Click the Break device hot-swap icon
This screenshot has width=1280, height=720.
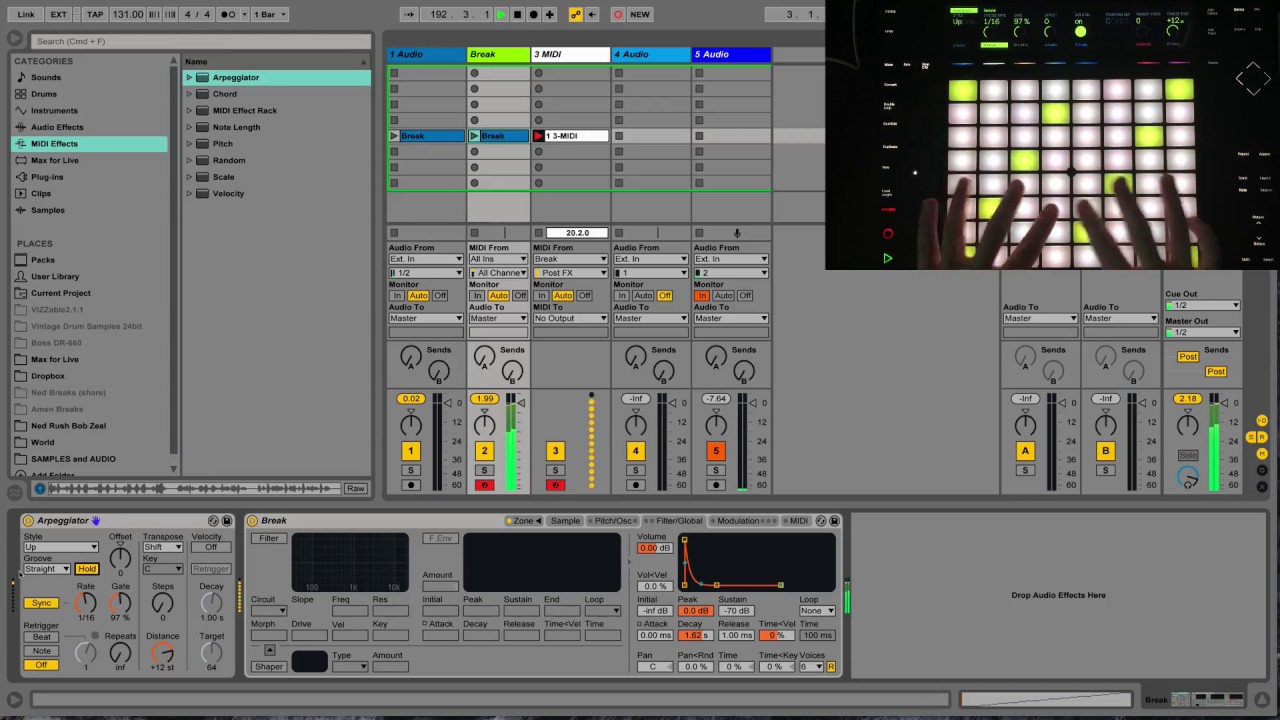(821, 521)
